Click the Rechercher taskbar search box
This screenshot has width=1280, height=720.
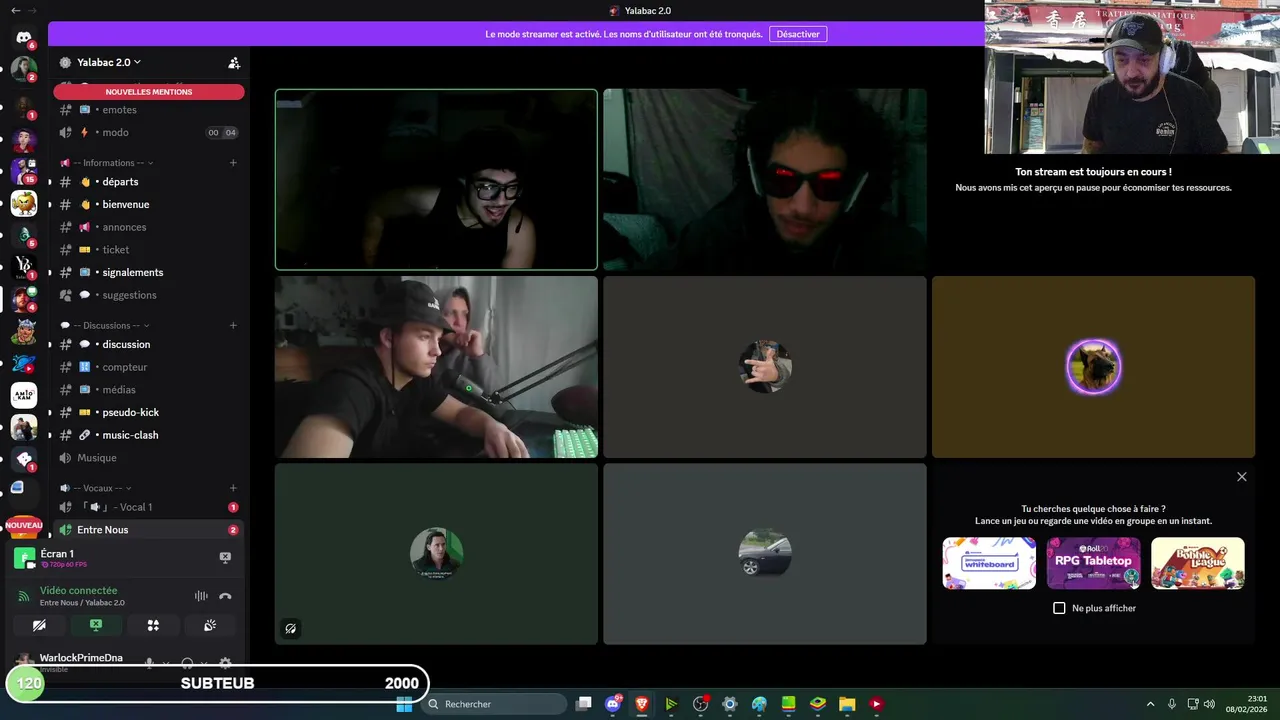pyautogui.click(x=494, y=704)
